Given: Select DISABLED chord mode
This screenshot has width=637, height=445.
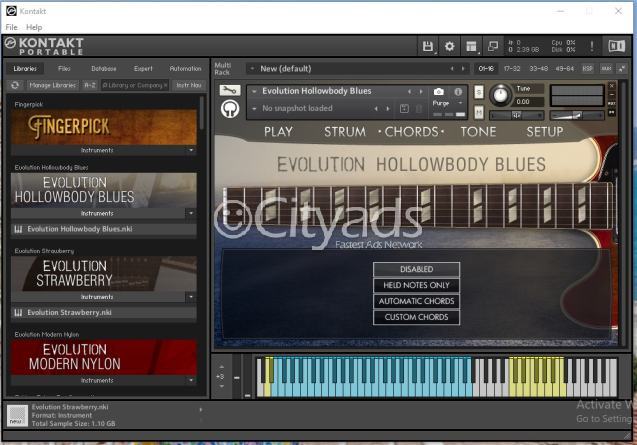Looking at the screenshot, I should coord(416,269).
